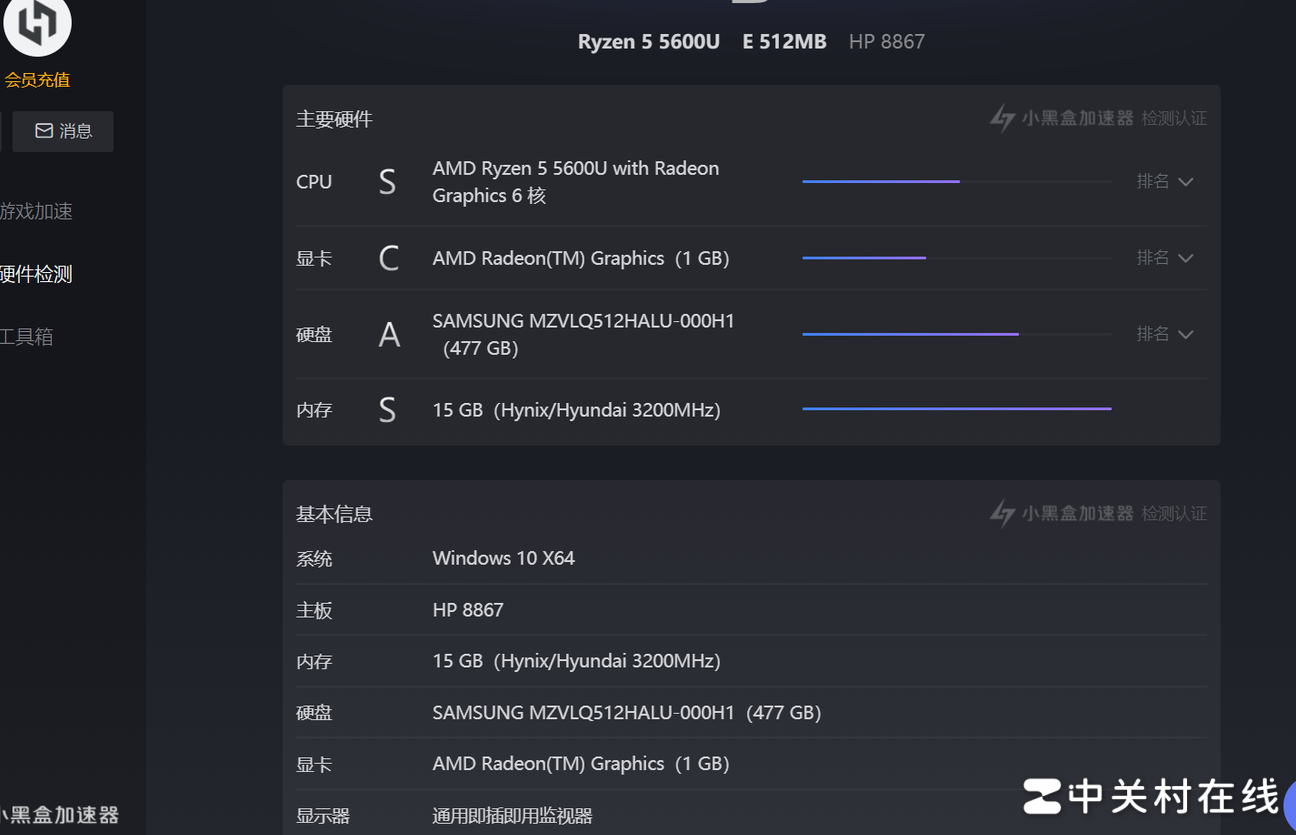Click the lightning badge icon in 主要硬件 header
This screenshot has height=835, width=1296.
point(1002,118)
